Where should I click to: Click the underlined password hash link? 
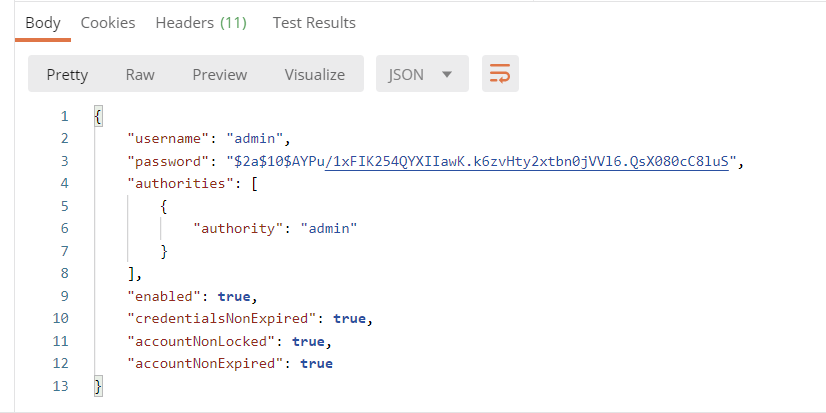point(530,161)
